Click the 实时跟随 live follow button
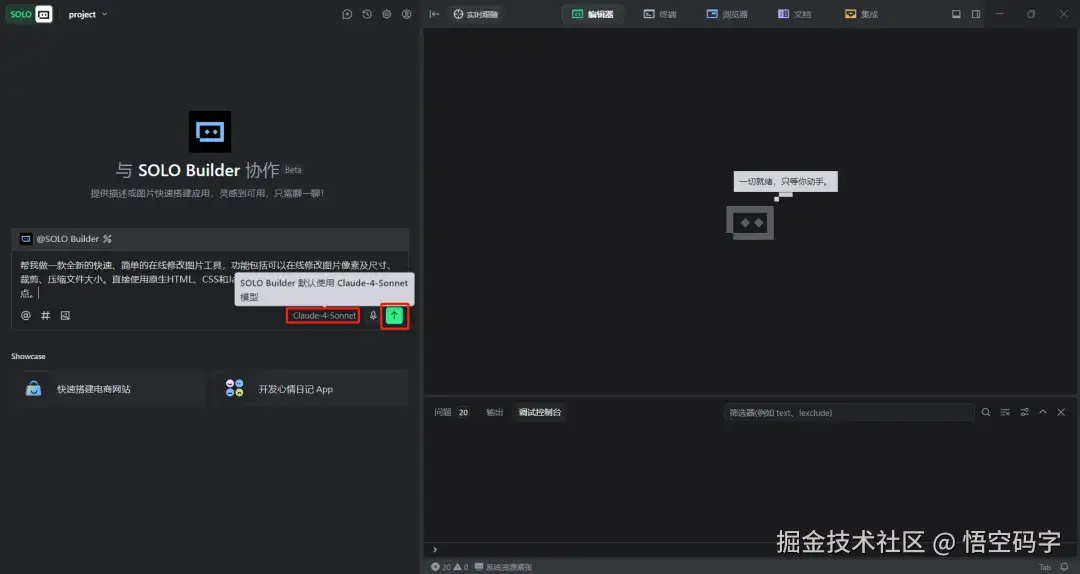Screen dimensions: 1080x574 476,14
